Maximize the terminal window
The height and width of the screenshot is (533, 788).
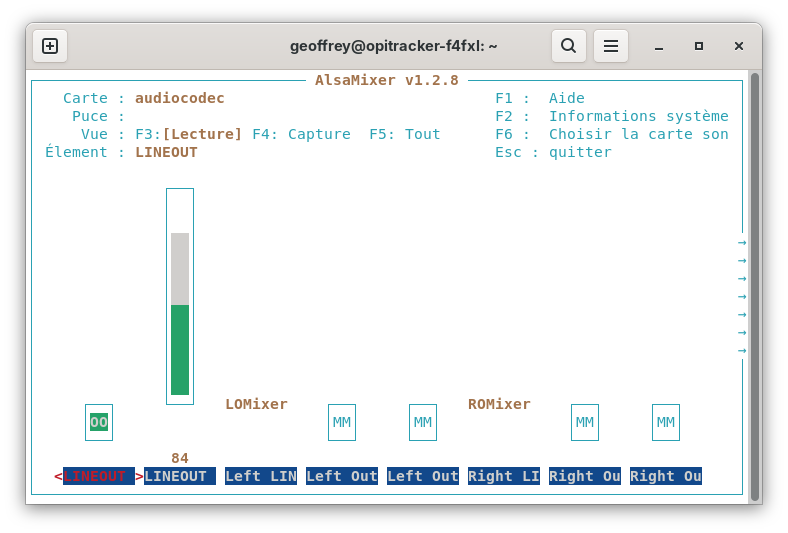click(x=699, y=46)
